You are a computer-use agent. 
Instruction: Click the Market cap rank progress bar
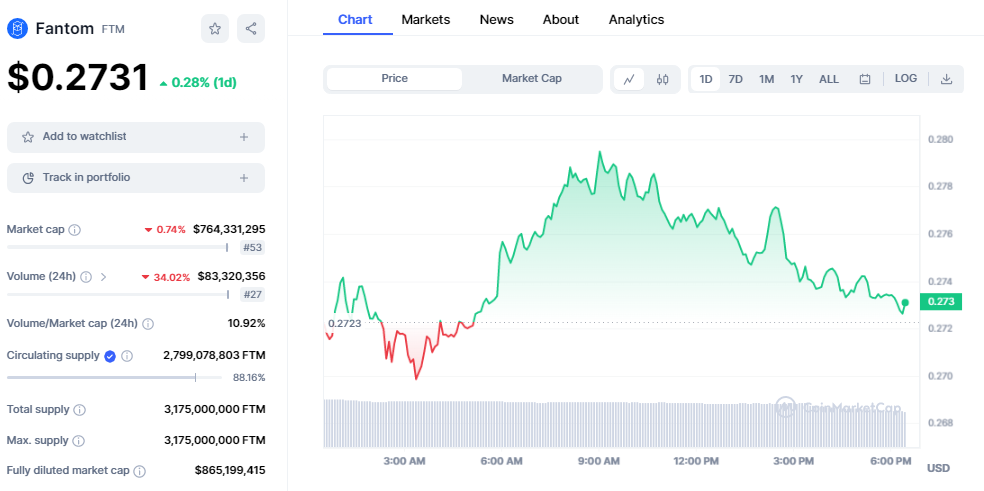point(117,247)
